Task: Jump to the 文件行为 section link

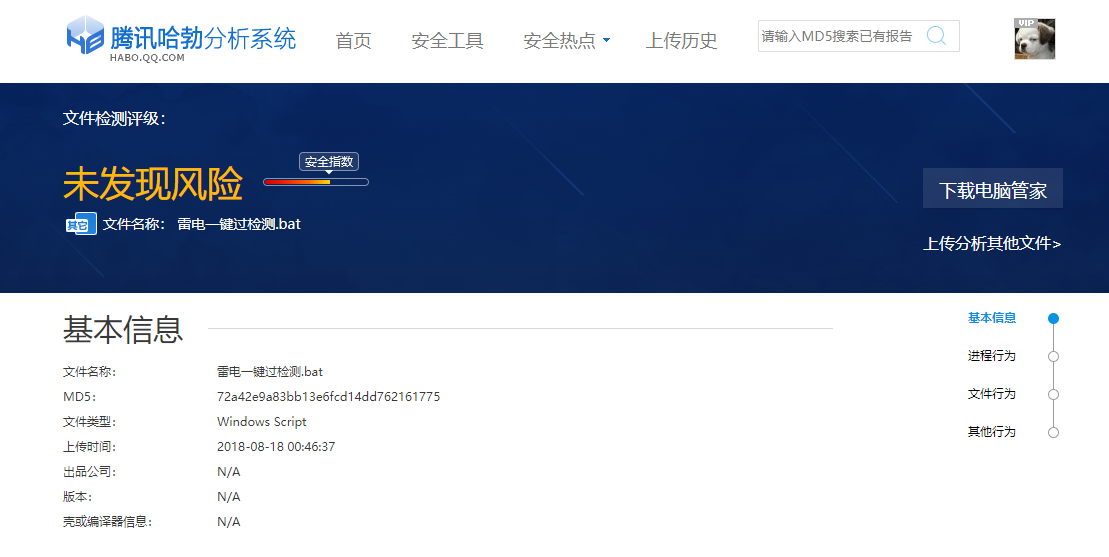Action: [x=992, y=394]
